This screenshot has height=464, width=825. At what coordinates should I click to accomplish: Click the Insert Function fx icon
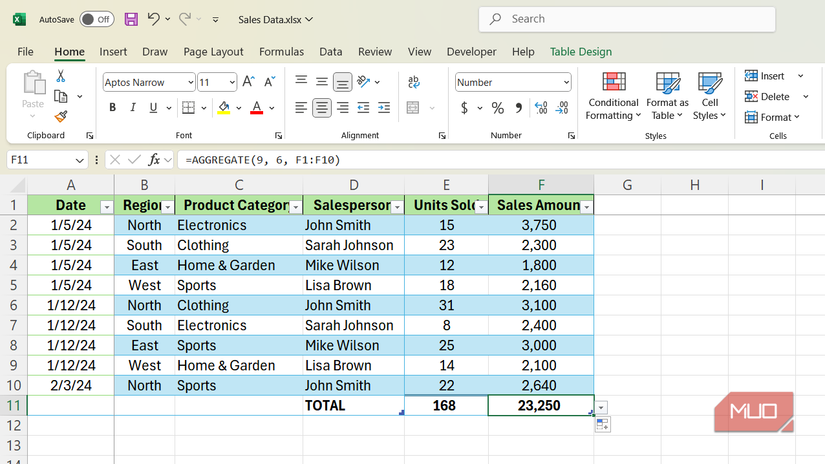point(154,160)
